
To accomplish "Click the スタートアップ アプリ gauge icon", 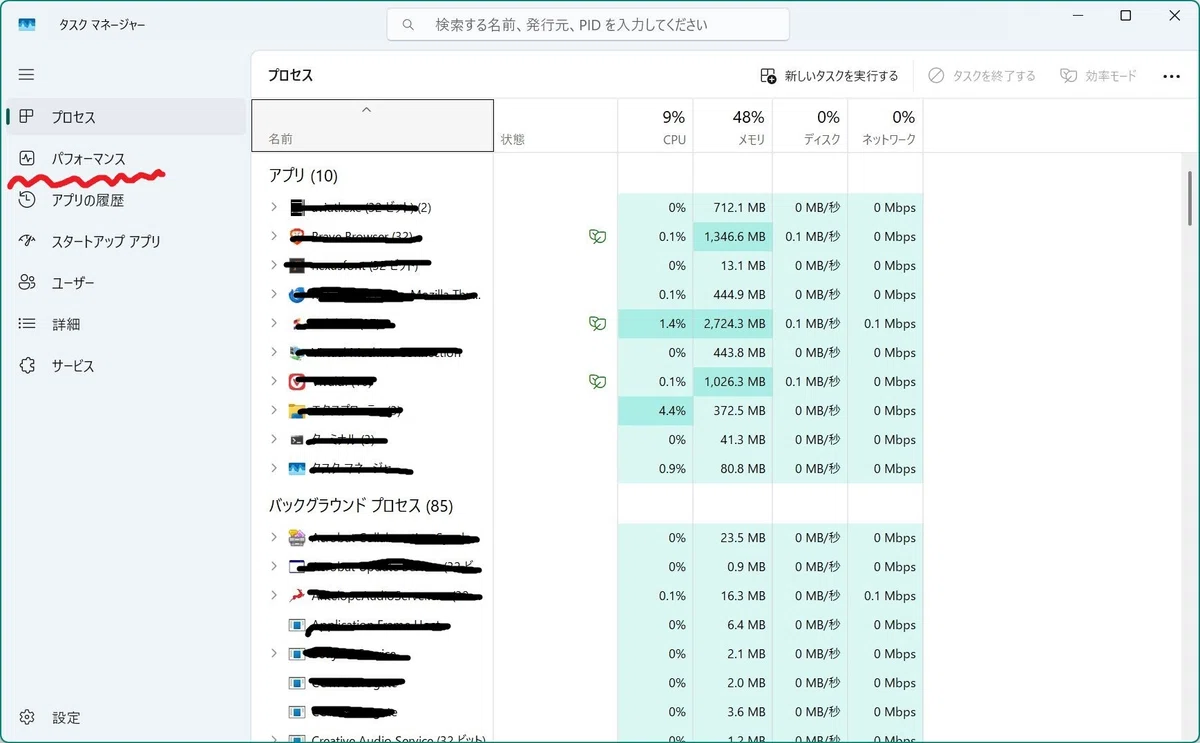I will pos(27,241).
